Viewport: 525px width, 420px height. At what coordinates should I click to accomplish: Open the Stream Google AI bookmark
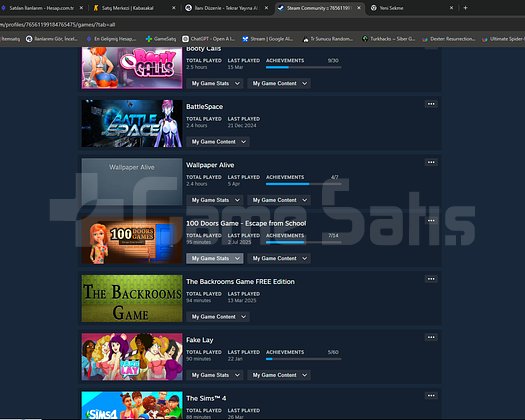[268, 39]
